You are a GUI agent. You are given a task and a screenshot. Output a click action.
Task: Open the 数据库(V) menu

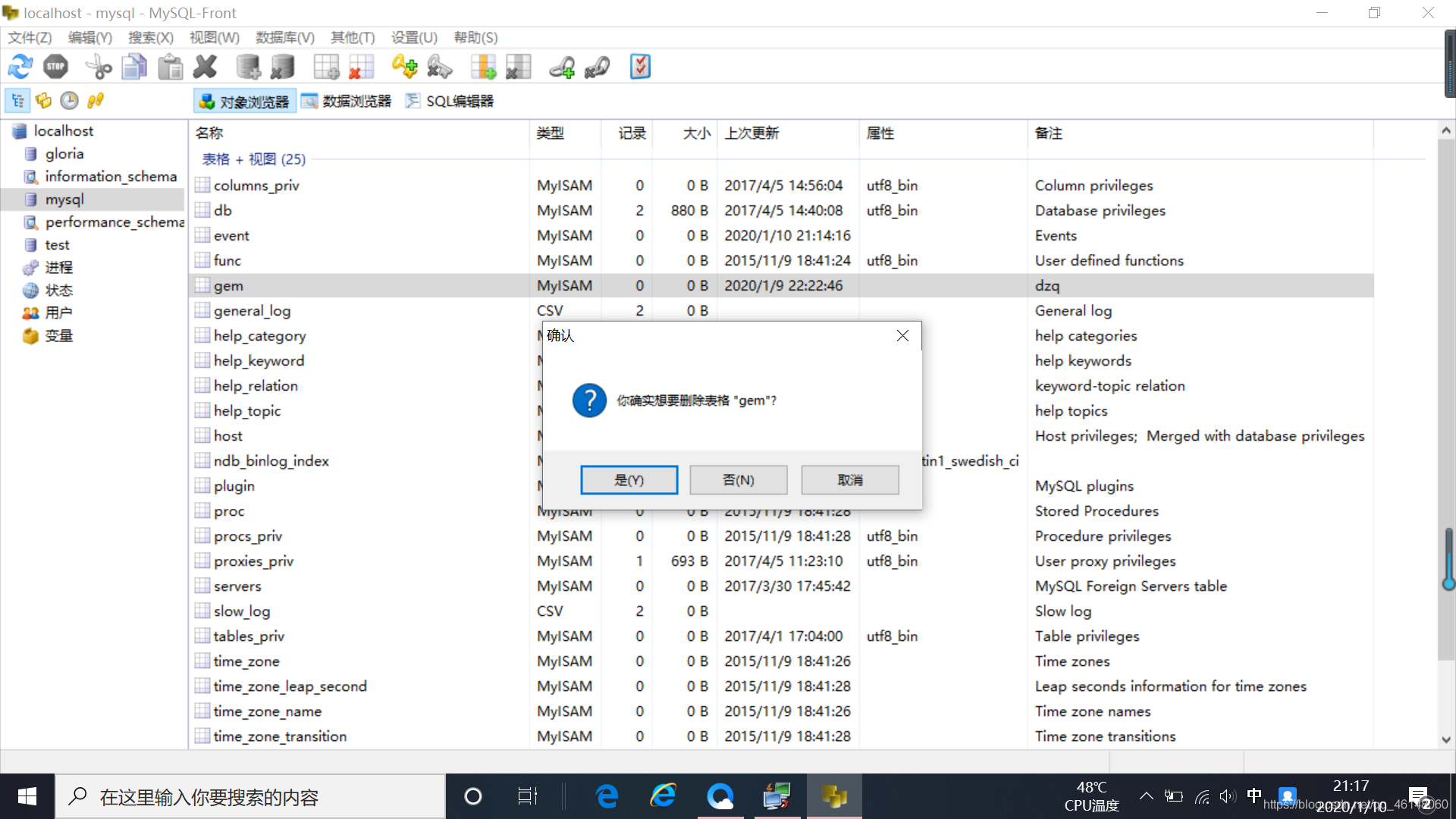pos(284,37)
